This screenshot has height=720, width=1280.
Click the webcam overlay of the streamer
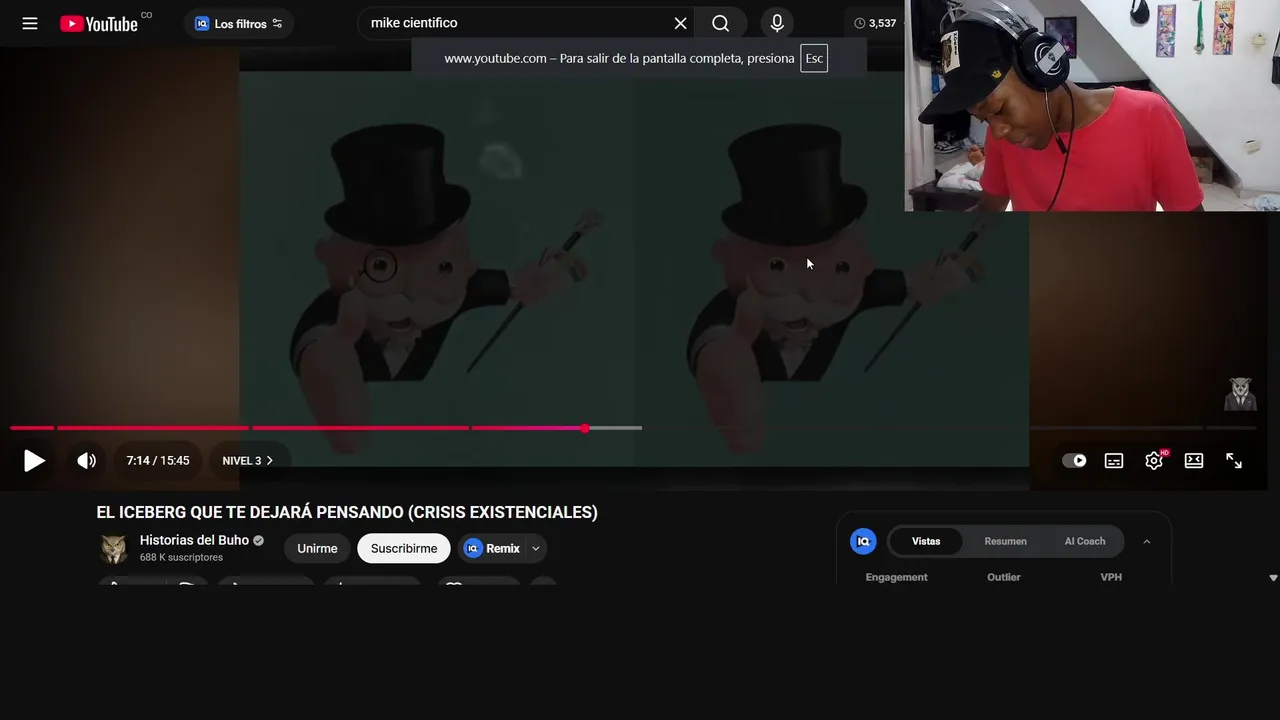pyautogui.click(x=1092, y=105)
